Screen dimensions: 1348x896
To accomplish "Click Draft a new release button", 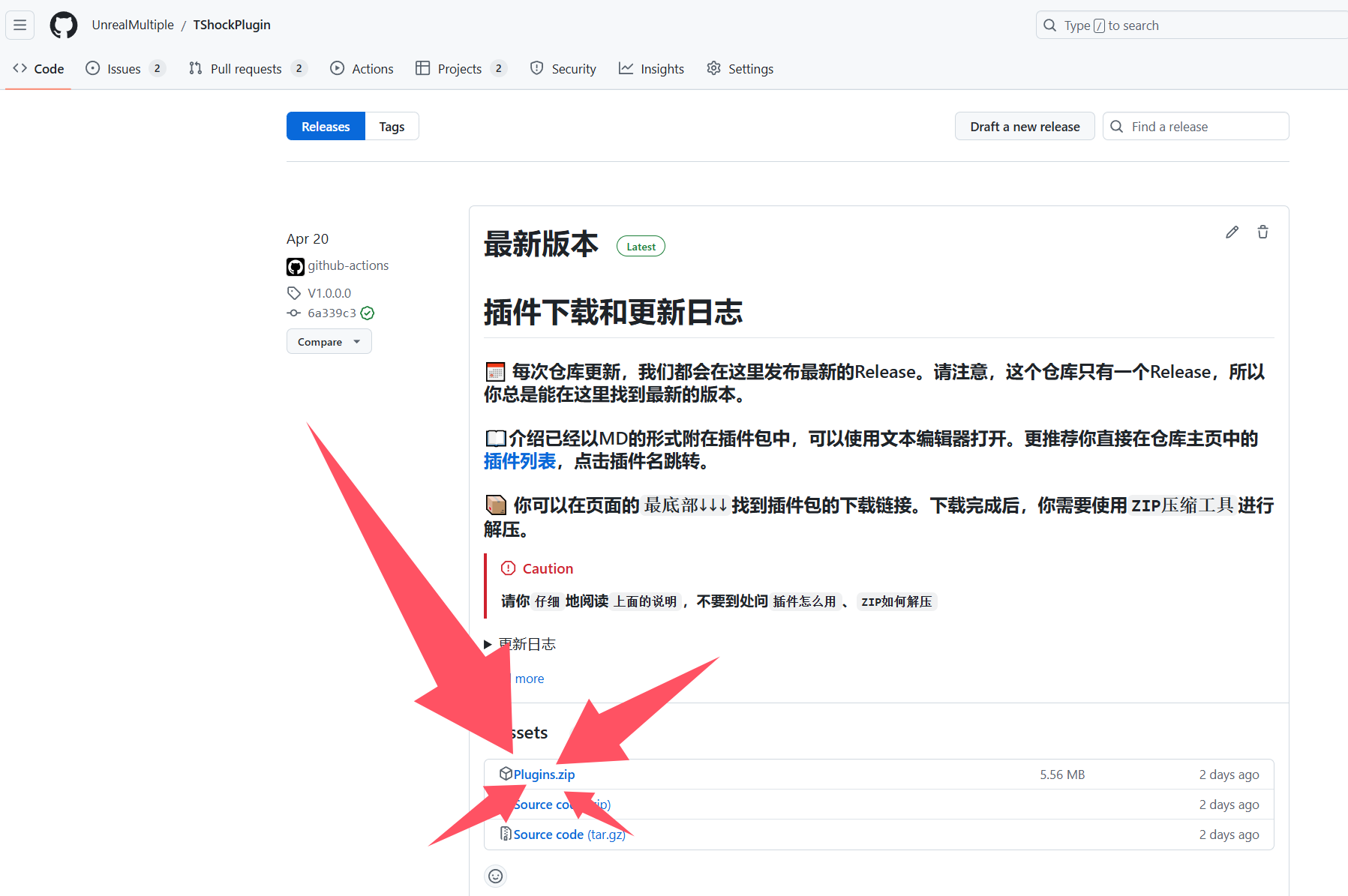I will pyautogui.click(x=1025, y=127).
